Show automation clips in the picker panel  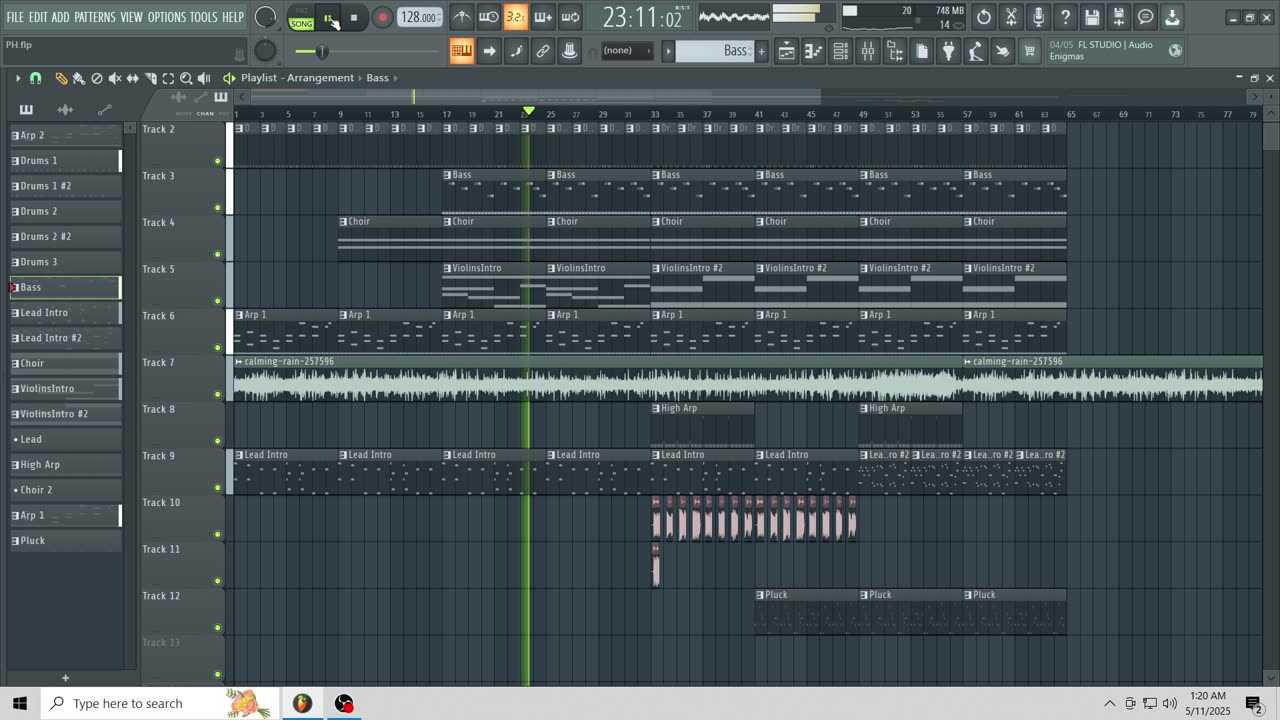104,110
